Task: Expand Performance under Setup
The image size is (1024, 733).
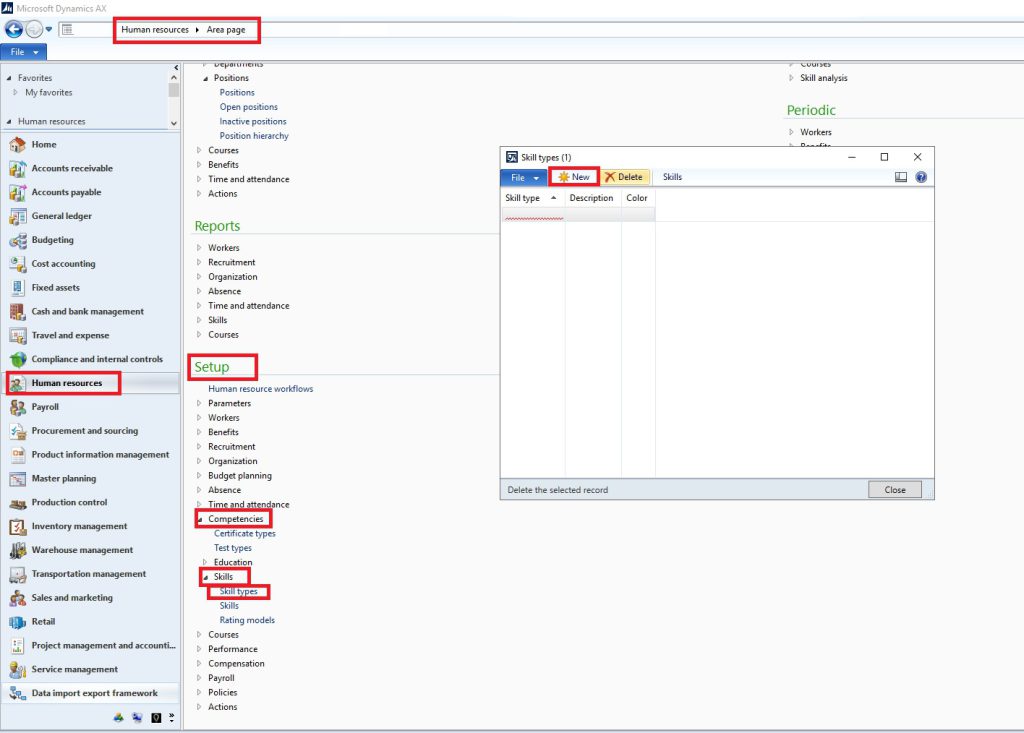Action: pyautogui.click(x=199, y=649)
